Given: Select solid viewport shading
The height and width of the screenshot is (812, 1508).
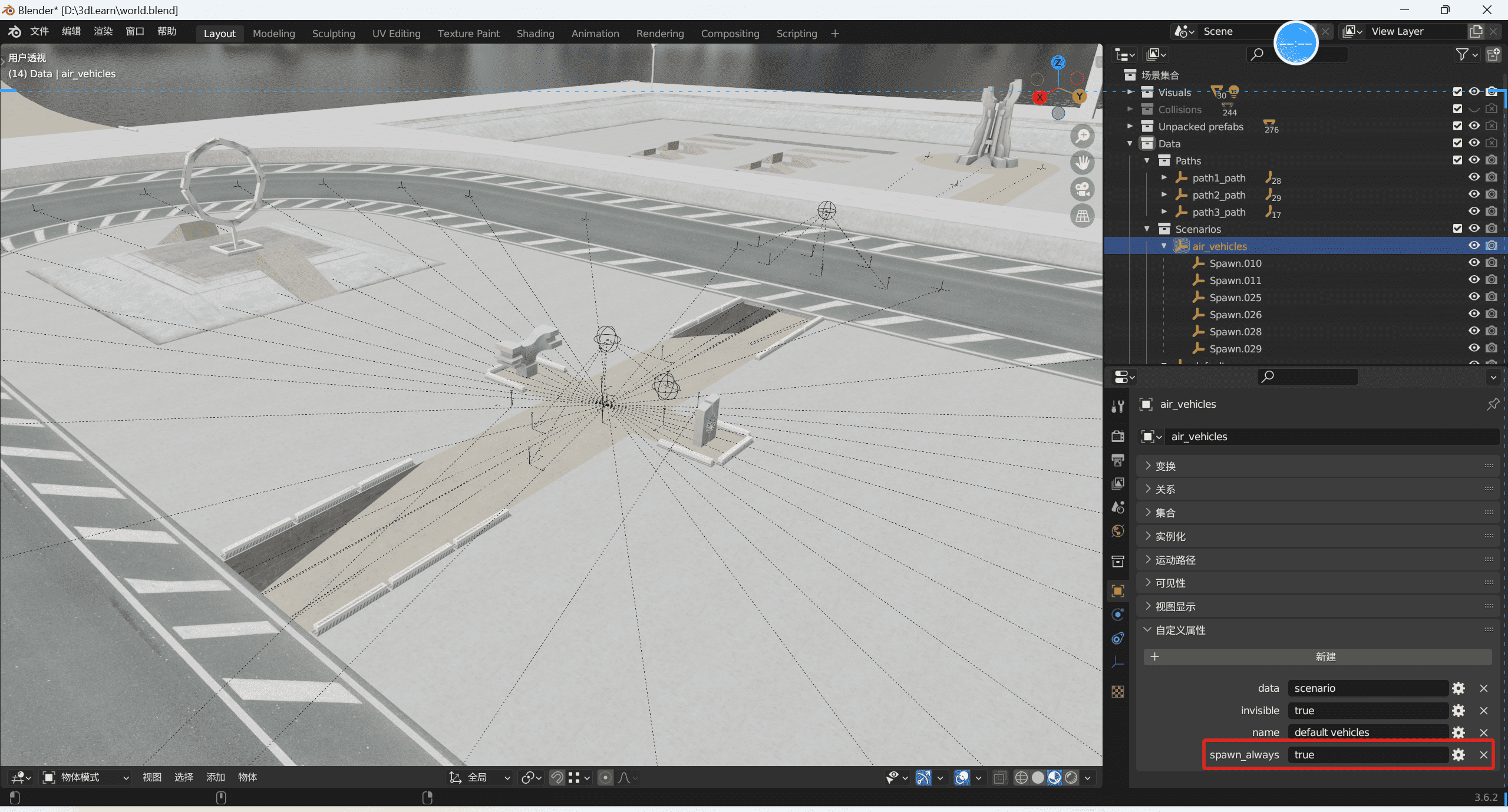Looking at the screenshot, I should (1038, 778).
